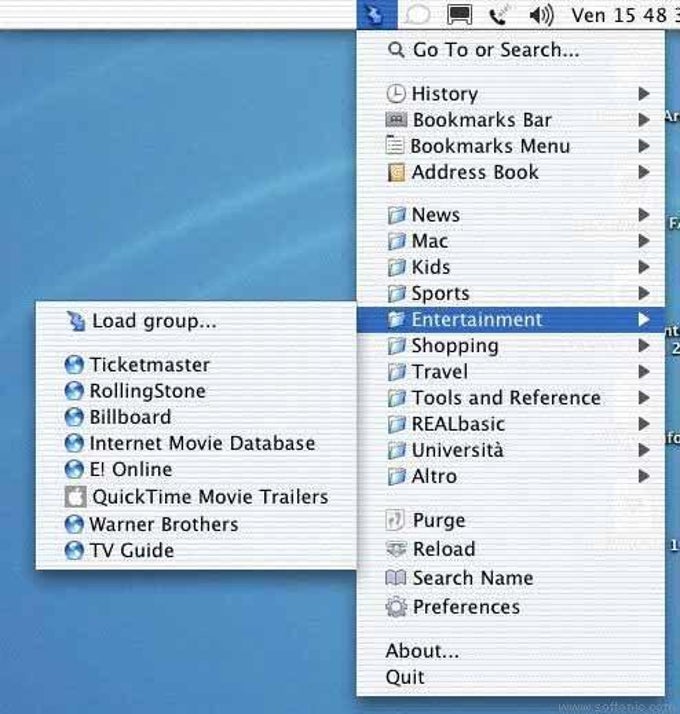This screenshot has width=680, height=714.
Task: Click the Mac folder icon
Action: click(396, 241)
